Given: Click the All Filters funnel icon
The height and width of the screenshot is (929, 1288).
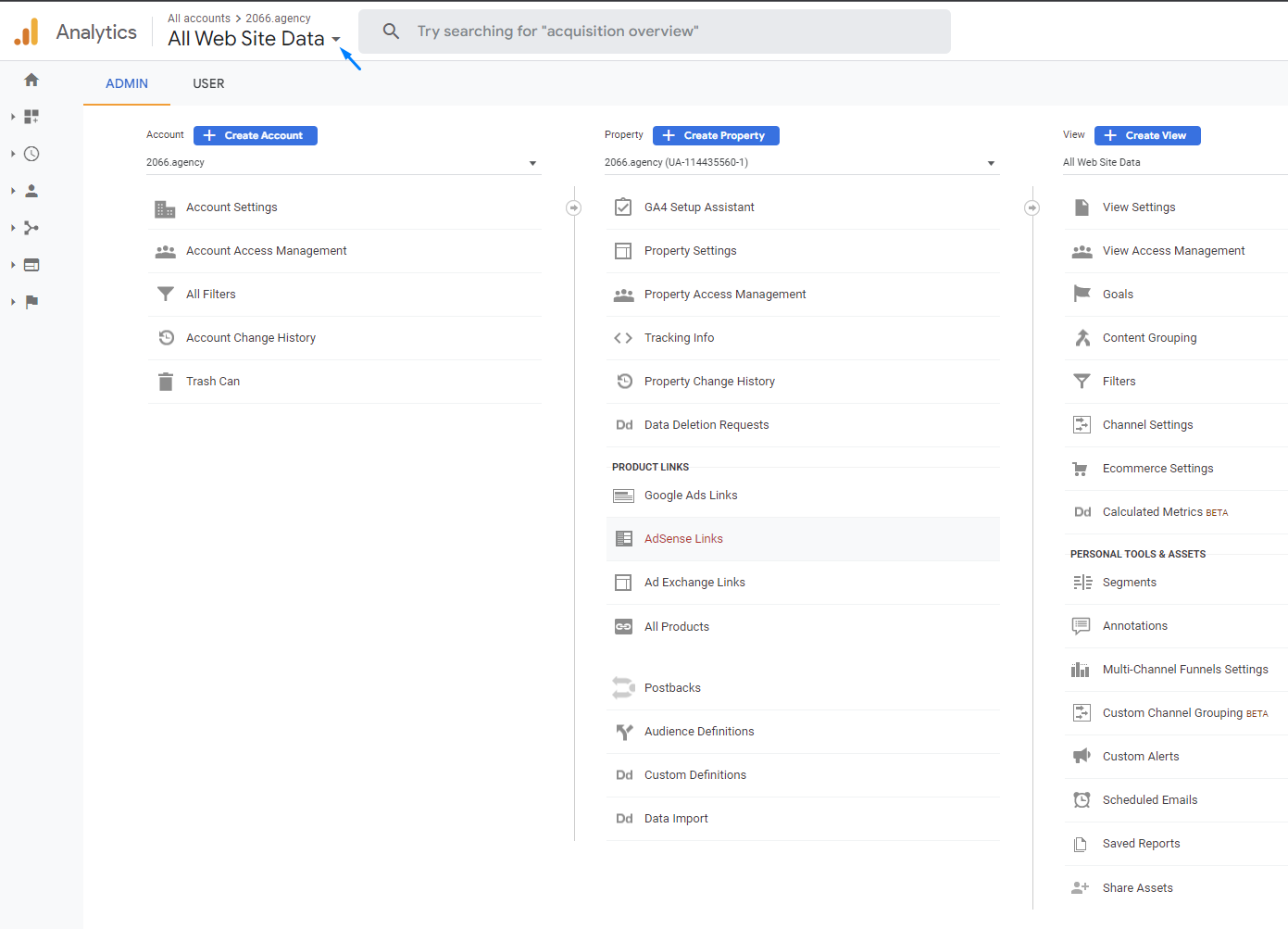Looking at the screenshot, I should pos(166,295).
